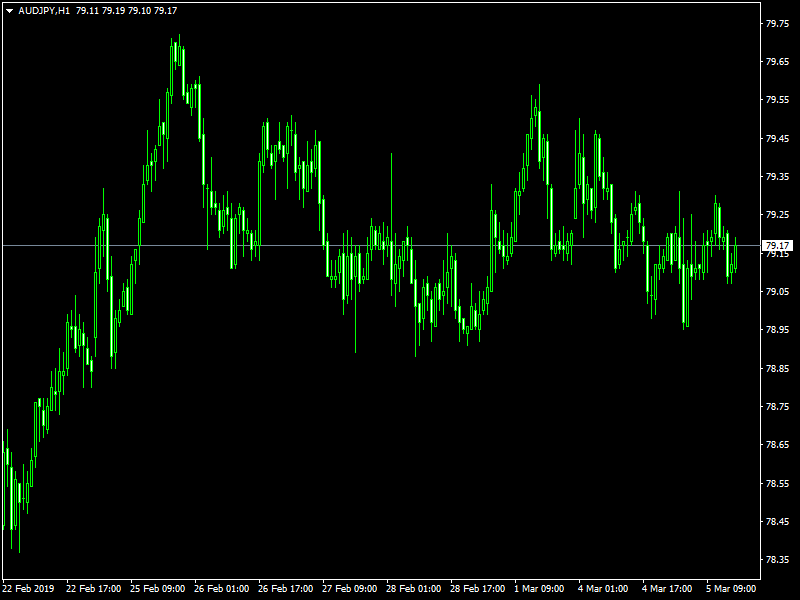Viewport: 800px width, 600px height.
Task: Click the 4 Mar 01:00 time label
Action: pyautogui.click(x=603, y=589)
